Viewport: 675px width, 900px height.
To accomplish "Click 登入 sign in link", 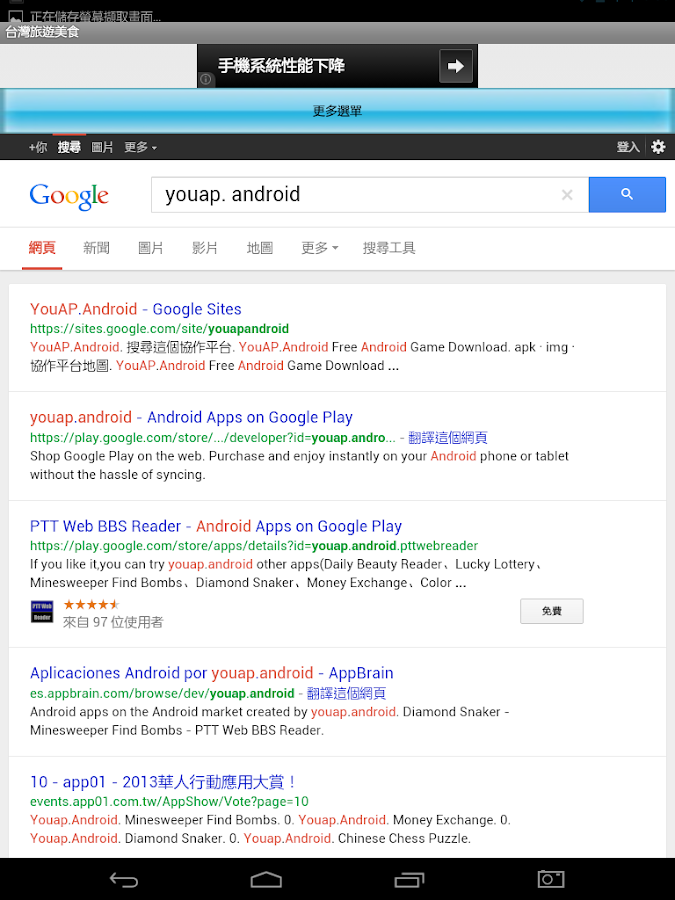I will [628, 147].
